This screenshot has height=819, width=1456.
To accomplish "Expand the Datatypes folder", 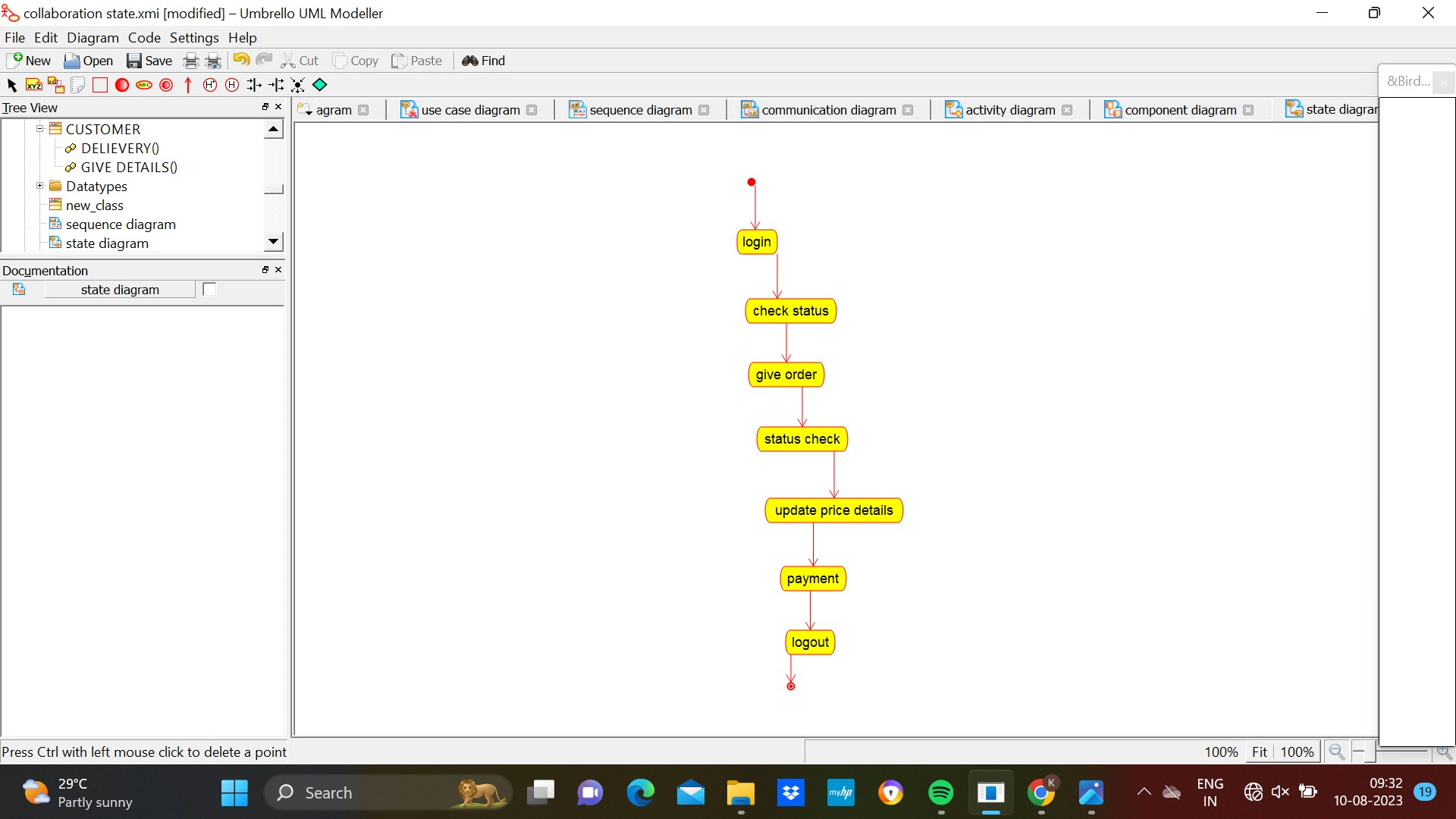I will [x=40, y=186].
